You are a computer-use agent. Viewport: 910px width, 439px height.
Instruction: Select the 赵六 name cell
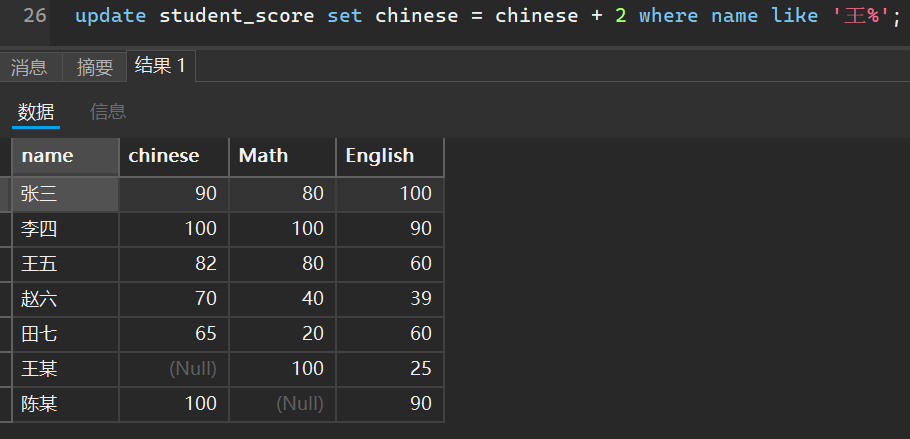tap(66, 299)
